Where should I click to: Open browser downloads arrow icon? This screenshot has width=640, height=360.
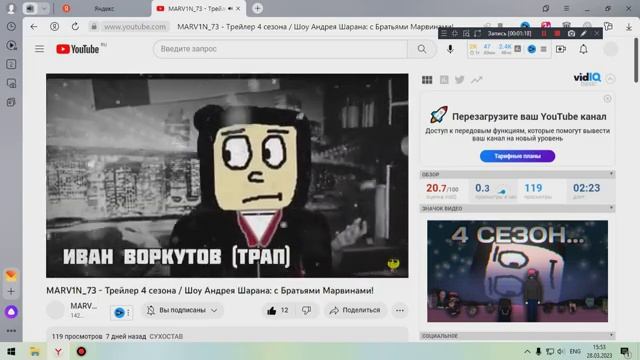(629, 27)
